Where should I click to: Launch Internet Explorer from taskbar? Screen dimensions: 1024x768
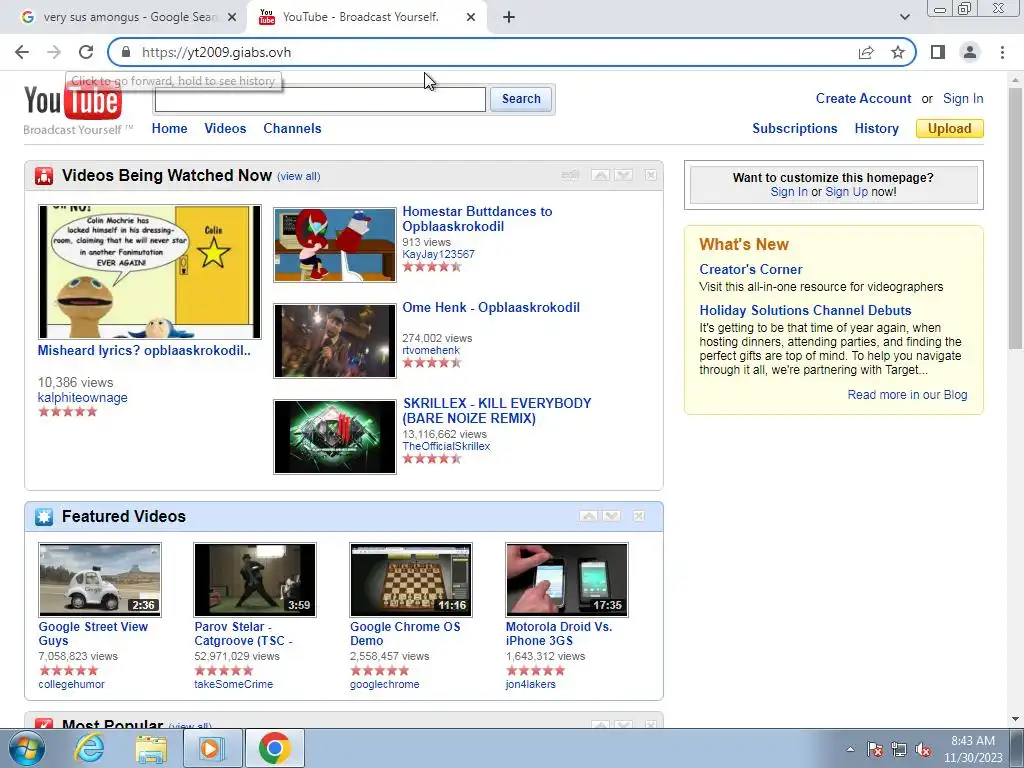point(89,748)
